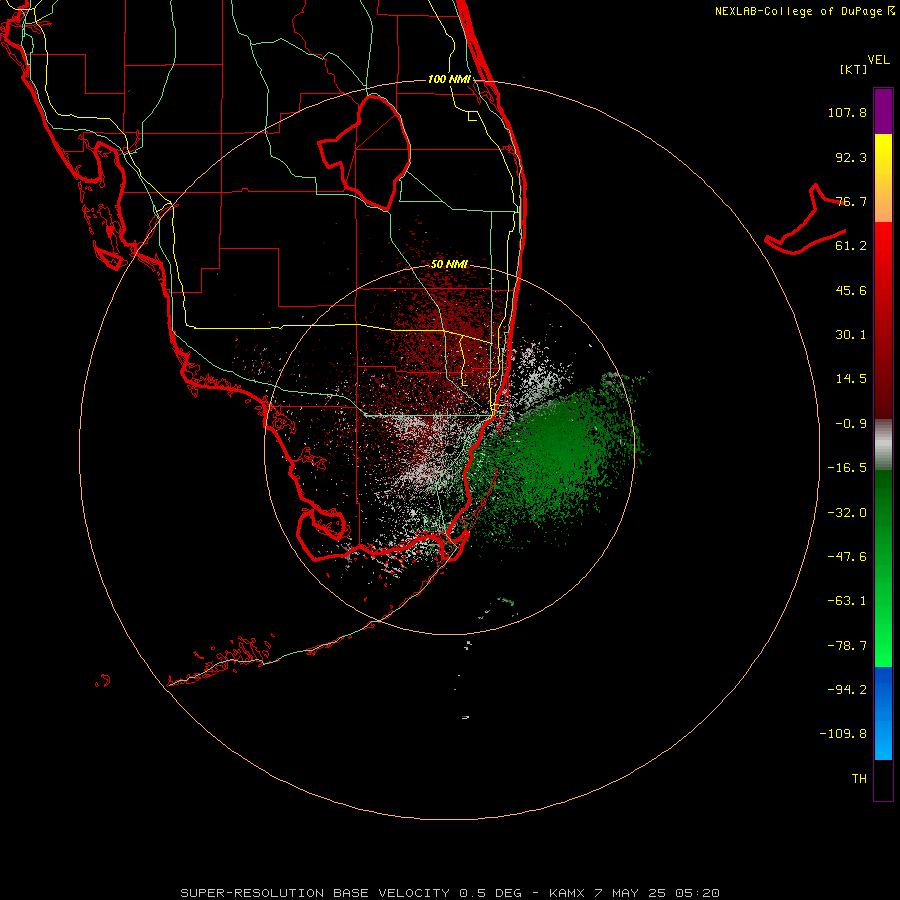Image resolution: width=900 pixels, height=900 pixels.
Task: Pick the gray near-zero color bar segment
Action: tap(883, 445)
